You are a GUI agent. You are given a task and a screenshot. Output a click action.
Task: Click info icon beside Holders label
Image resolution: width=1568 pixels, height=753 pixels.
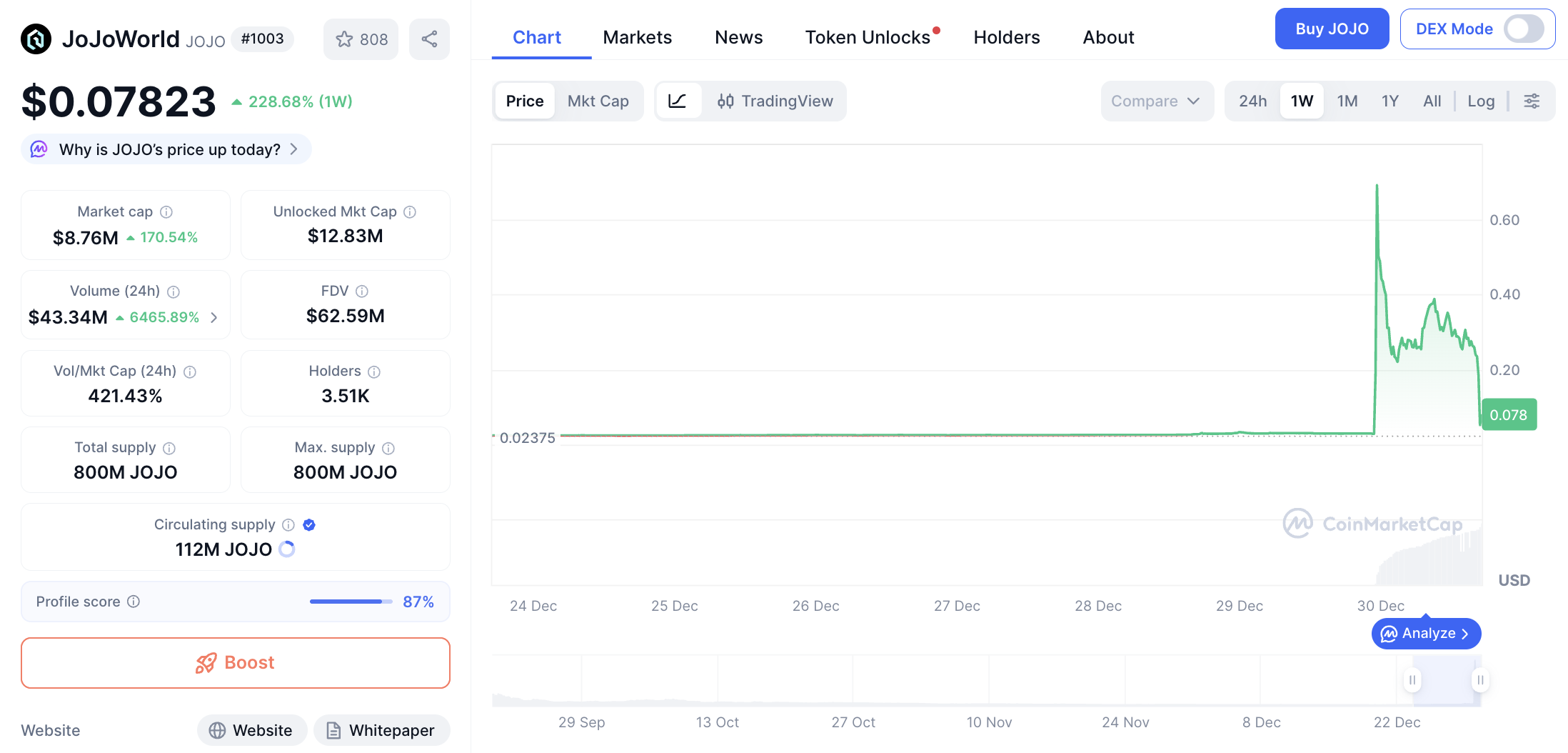(x=374, y=371)
